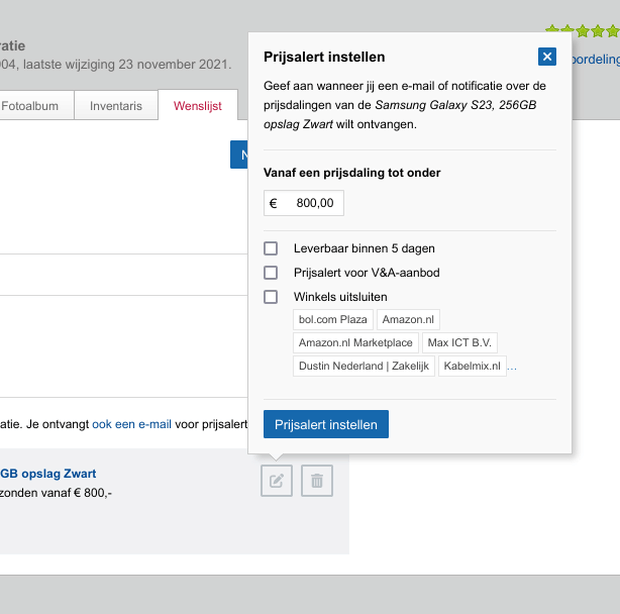Enable Prijsalert voor V&A-aanbod checkbox
The image size is (620, 614).
[x=270, y=273]
